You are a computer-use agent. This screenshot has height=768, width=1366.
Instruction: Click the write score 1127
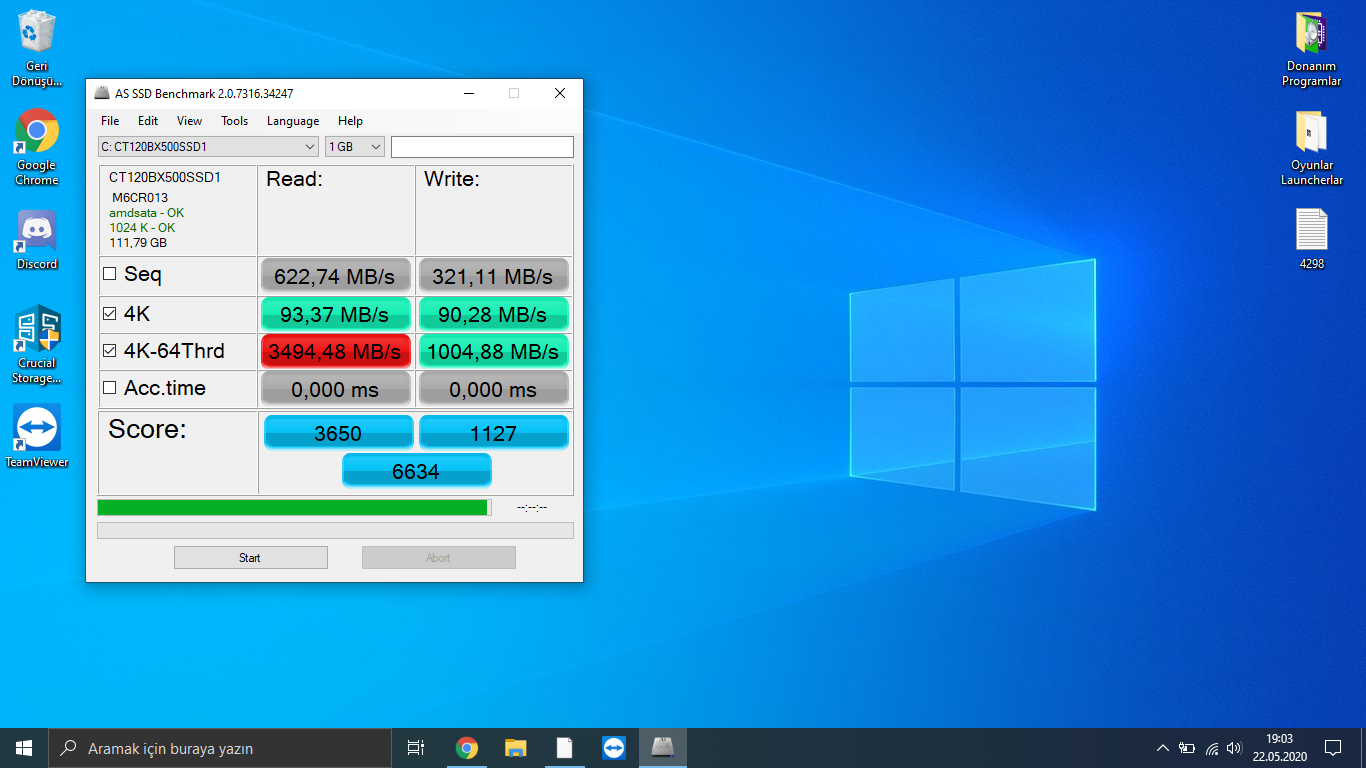pos(493,432)
